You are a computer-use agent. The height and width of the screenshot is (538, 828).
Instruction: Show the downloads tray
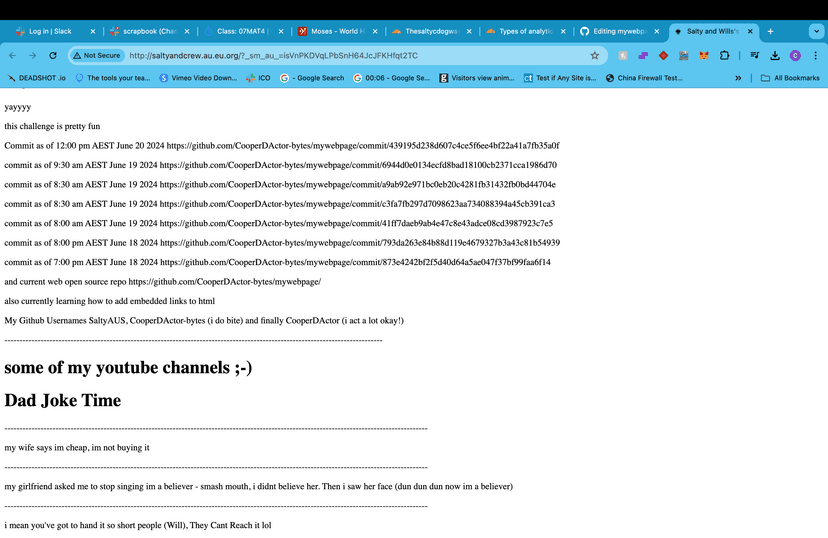pyautogui.click(x=775, y=55)
